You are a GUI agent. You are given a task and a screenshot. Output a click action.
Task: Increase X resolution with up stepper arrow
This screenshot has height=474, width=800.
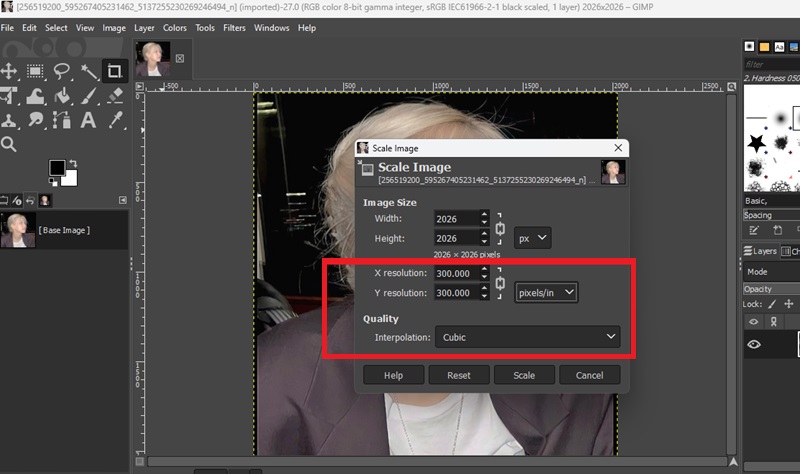tap(484, 269)
